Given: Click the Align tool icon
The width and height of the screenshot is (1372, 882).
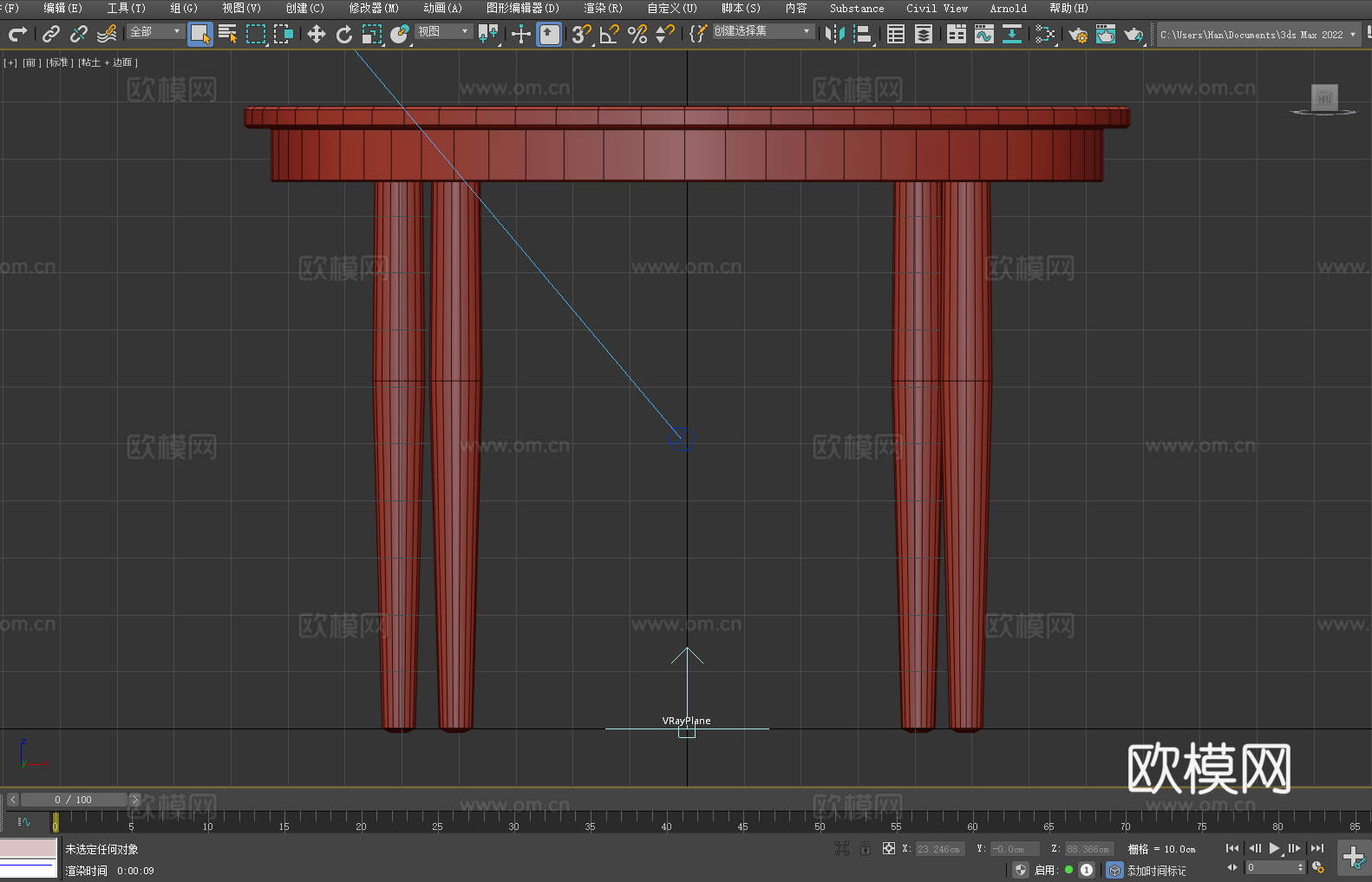Looking at the screenshot, I should coord(863,34).
